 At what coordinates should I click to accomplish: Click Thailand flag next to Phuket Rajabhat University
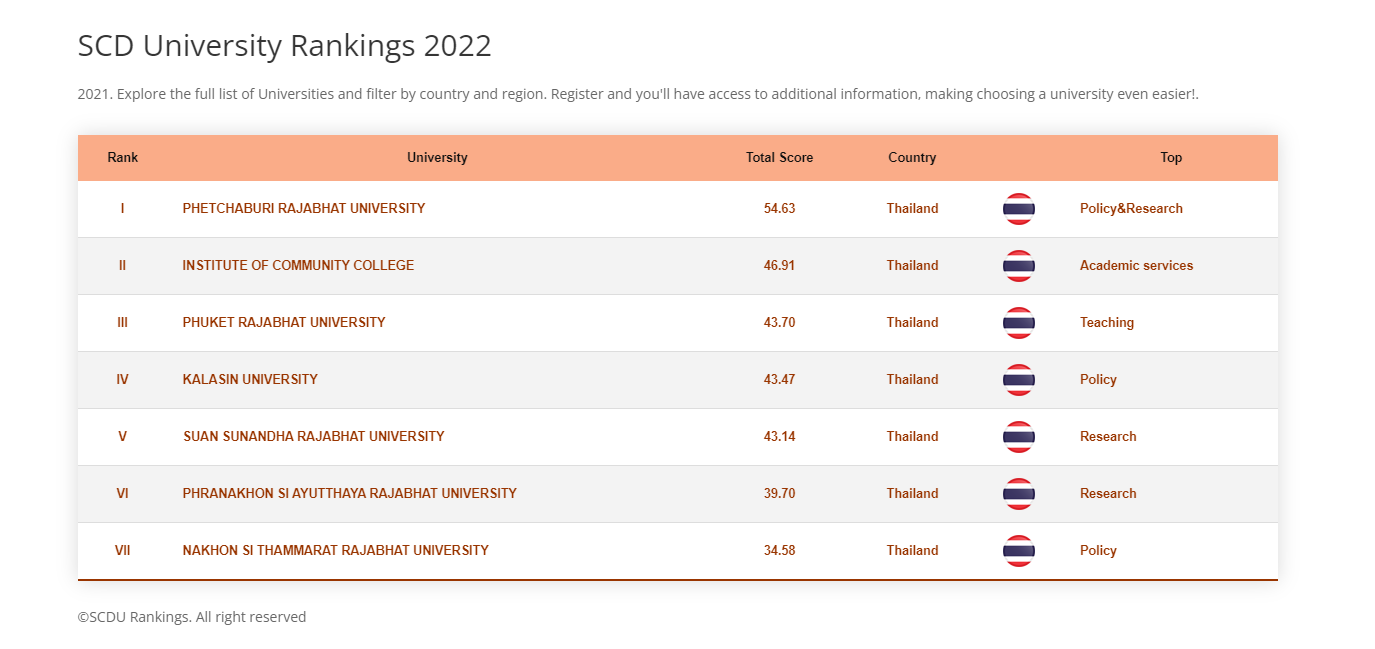click(1018, 323)
